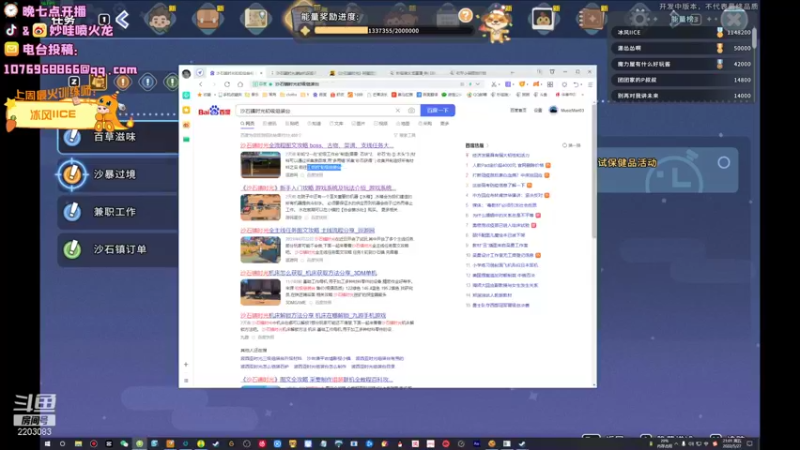Switch to the third browser tab with the yellow icon
The height and width of the screenshot is (450, 800).
click(354, 73)
